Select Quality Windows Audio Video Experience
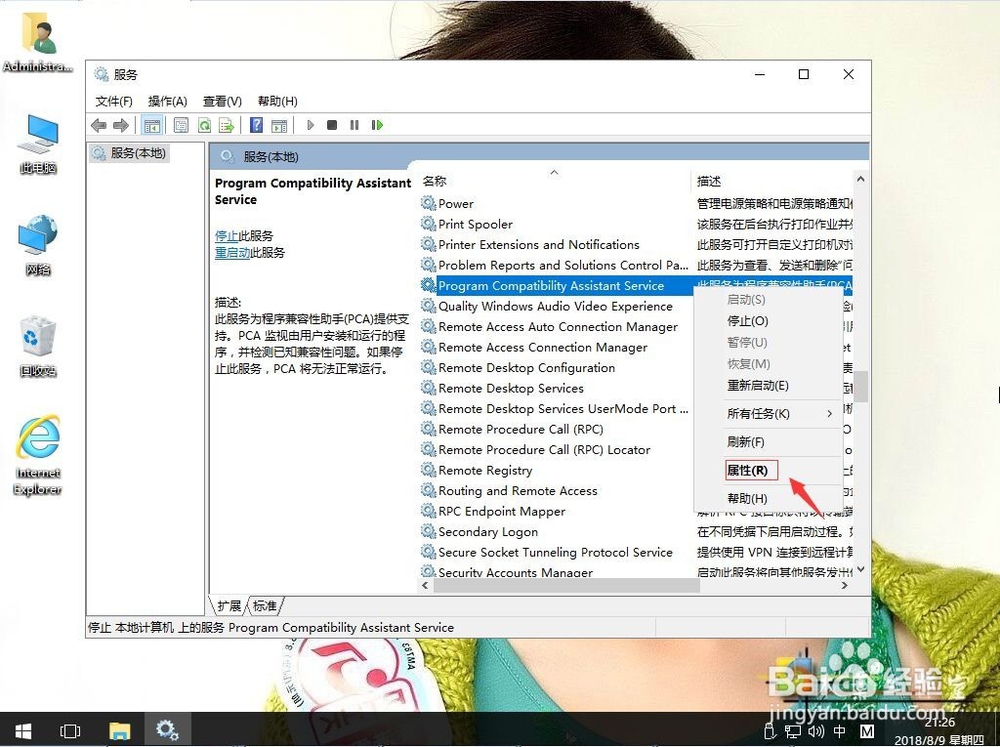The width and height of the screenshot is (1000, 747). [554, 306]
